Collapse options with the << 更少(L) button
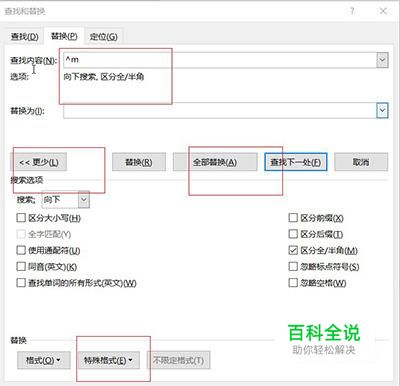The image size is (400, 386). (39, 162)
